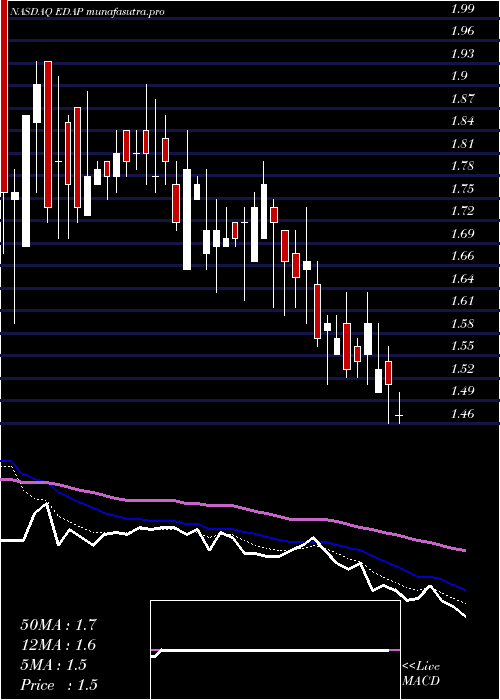The height and width of the screenshot is (700, 500).
Task: Select the 1.84 price axis label
Action: click(x=462, y=121)
